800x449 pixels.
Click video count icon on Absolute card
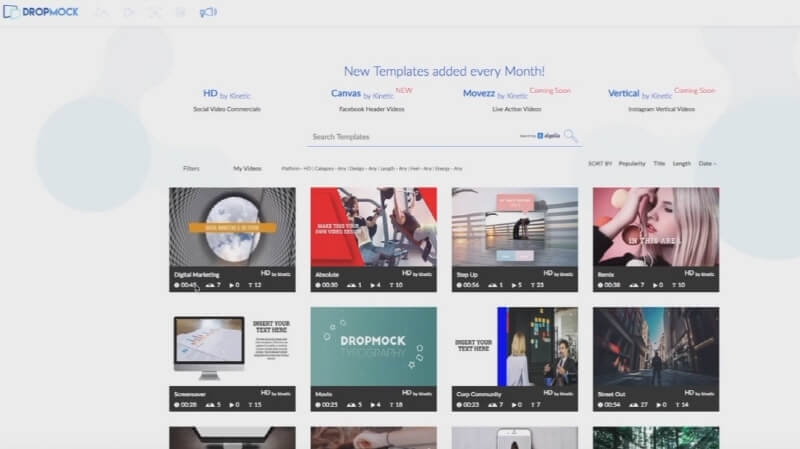click(373, 285)
